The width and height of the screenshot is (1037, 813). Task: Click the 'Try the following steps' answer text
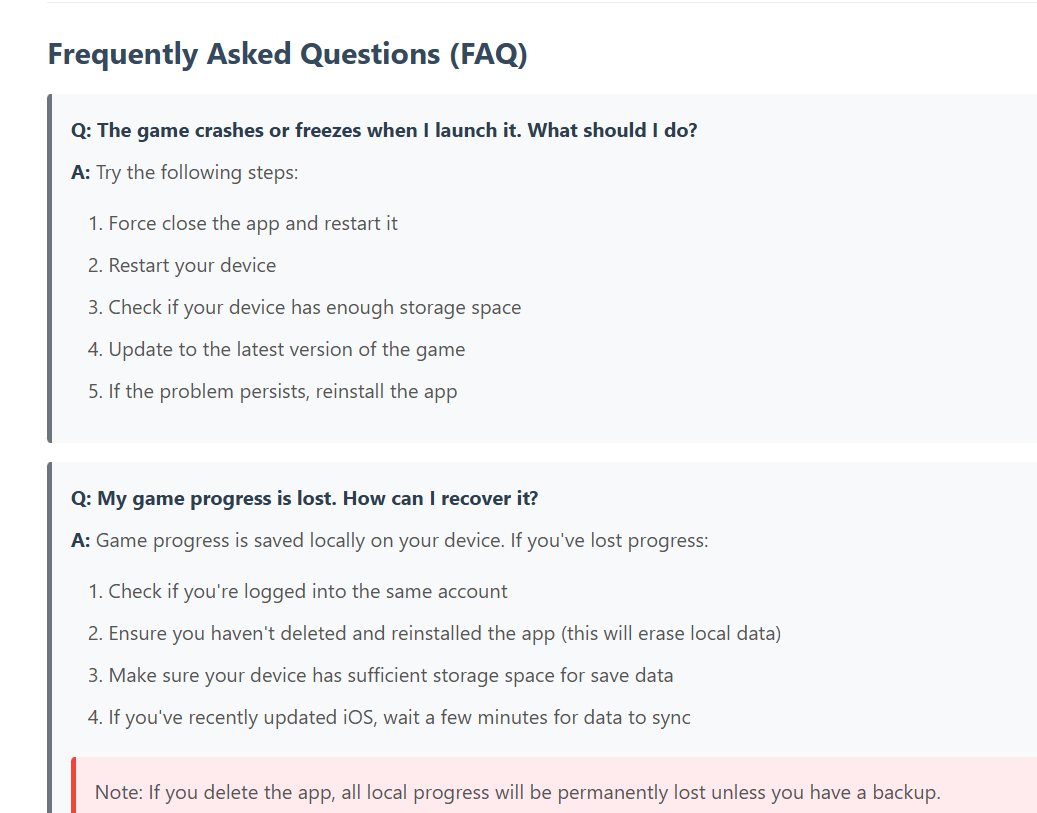coord(197,173)
